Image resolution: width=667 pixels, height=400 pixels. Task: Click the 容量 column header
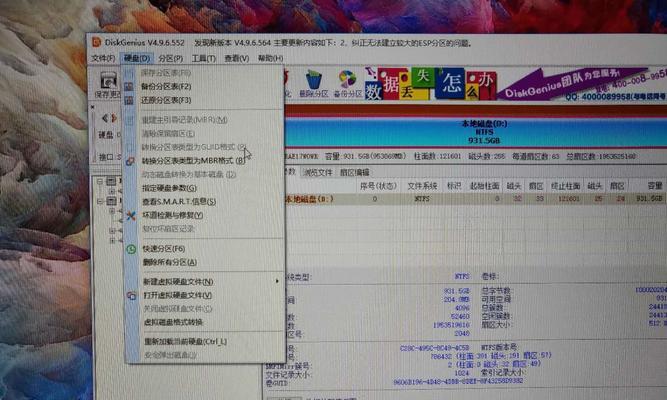(655, 186)
